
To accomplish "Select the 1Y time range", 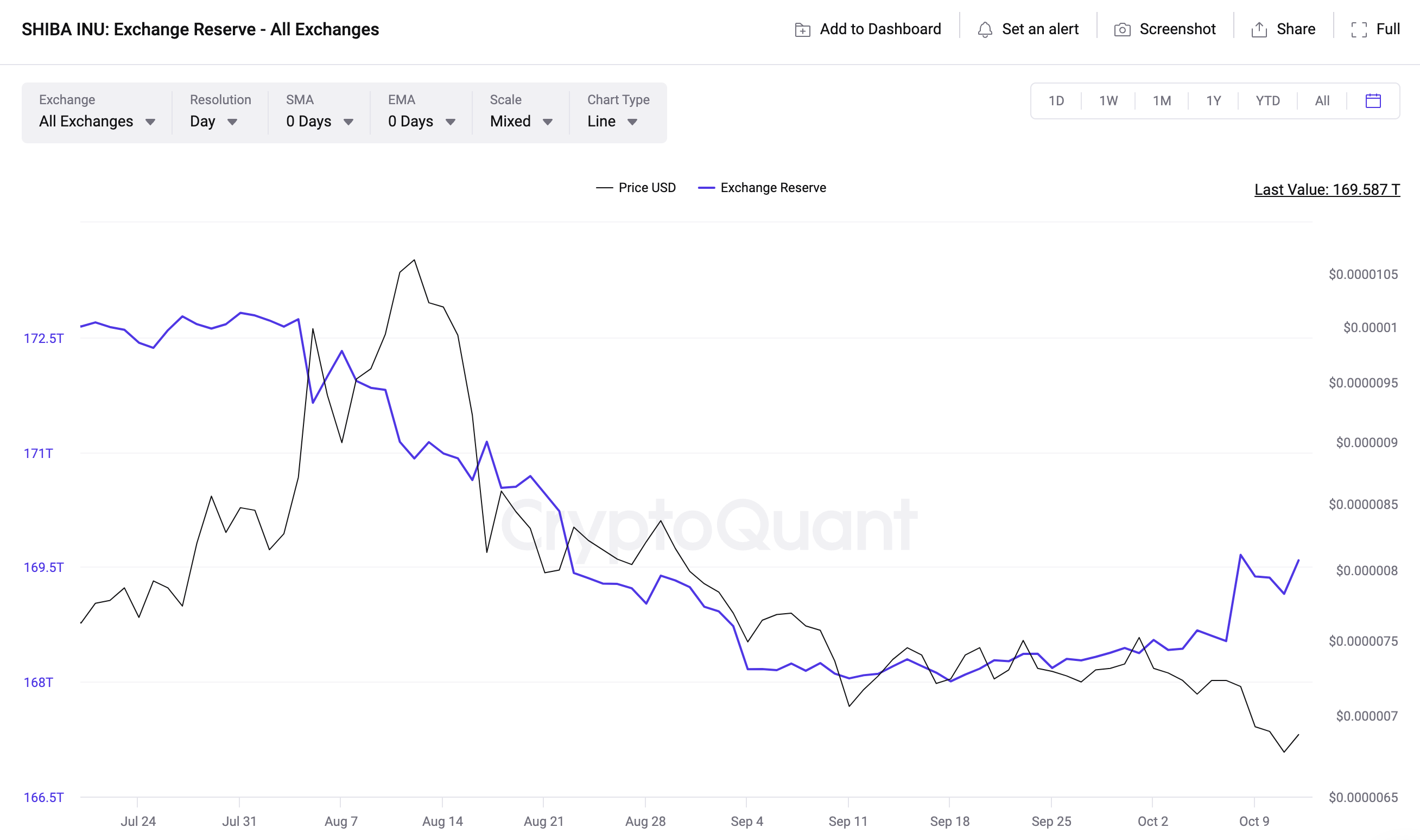I will tap(1213, 101).
